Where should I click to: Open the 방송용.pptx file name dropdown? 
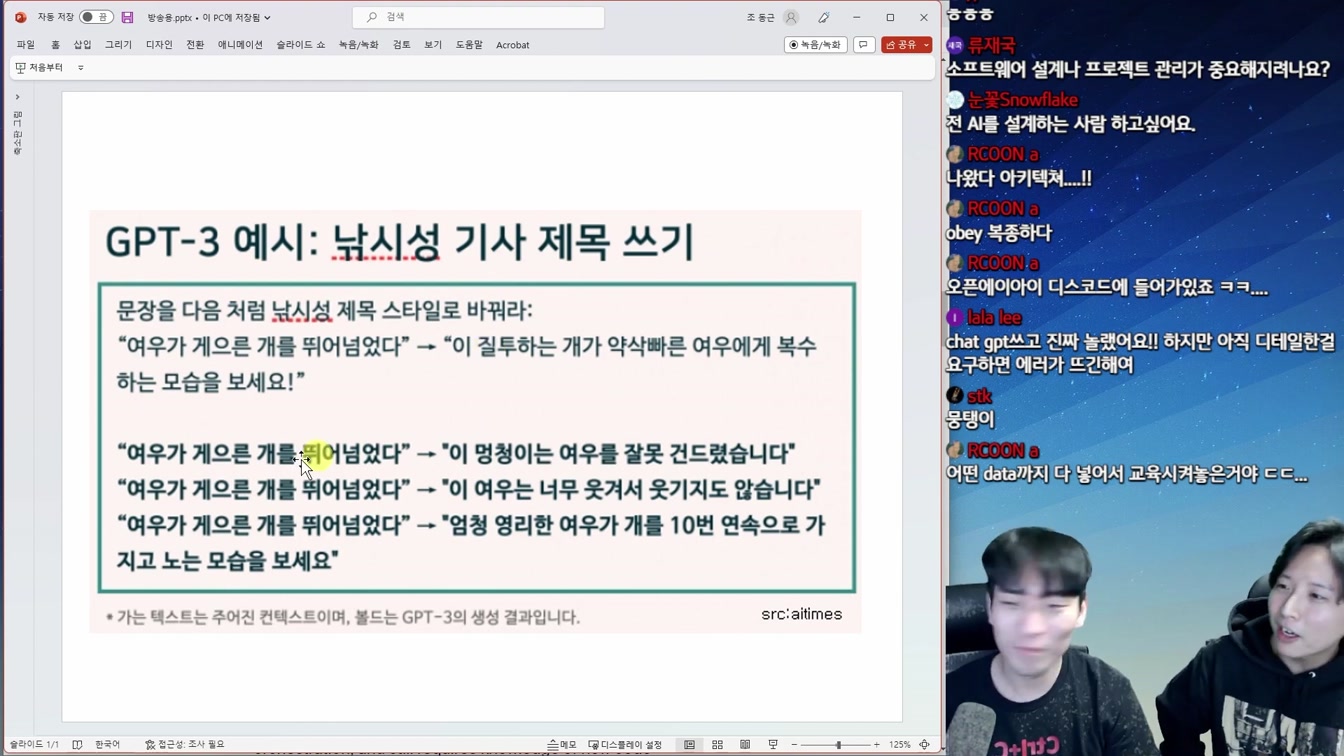coord(209,17)
